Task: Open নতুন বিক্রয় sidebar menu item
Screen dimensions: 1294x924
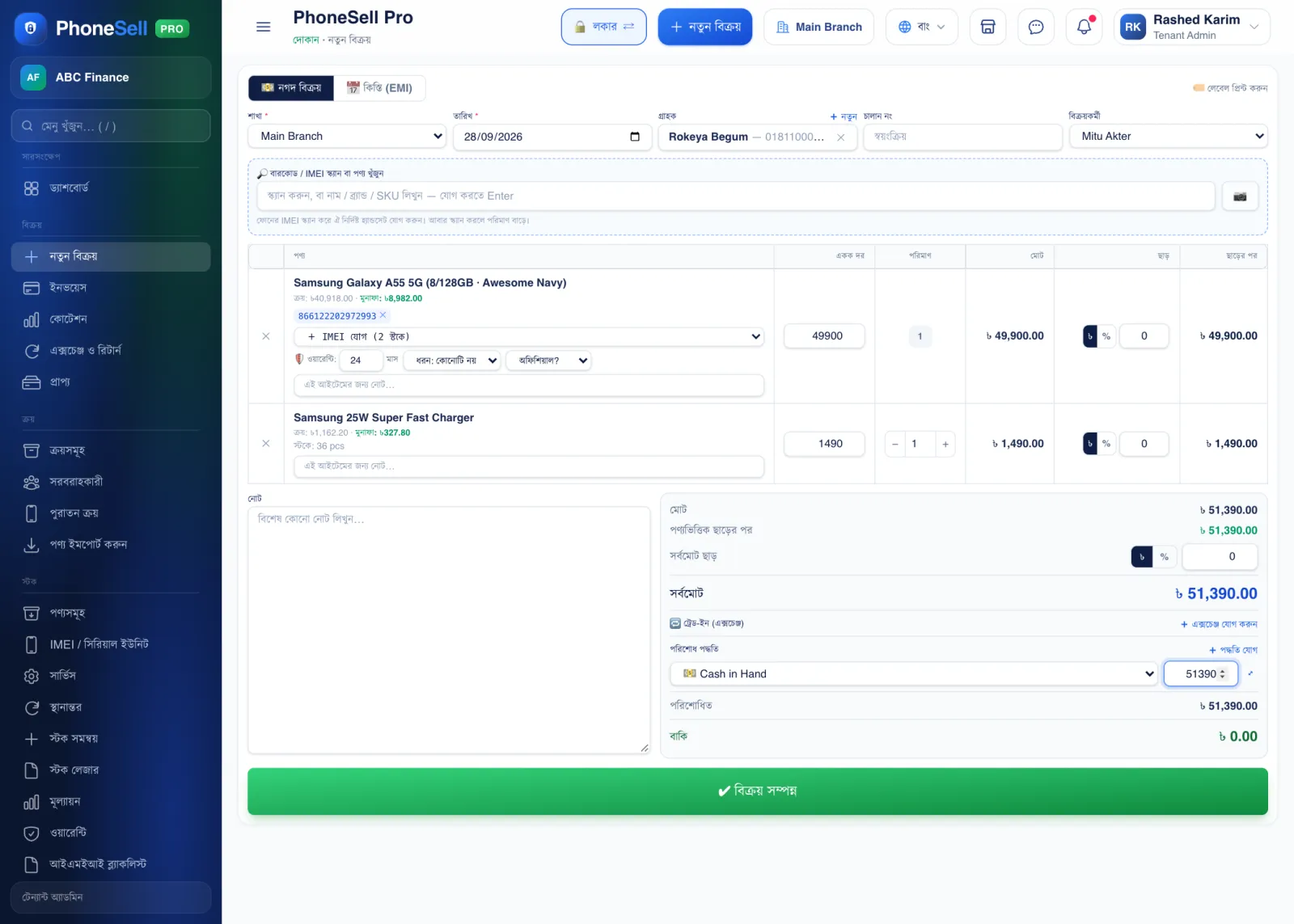Action: tap(111, 256)
